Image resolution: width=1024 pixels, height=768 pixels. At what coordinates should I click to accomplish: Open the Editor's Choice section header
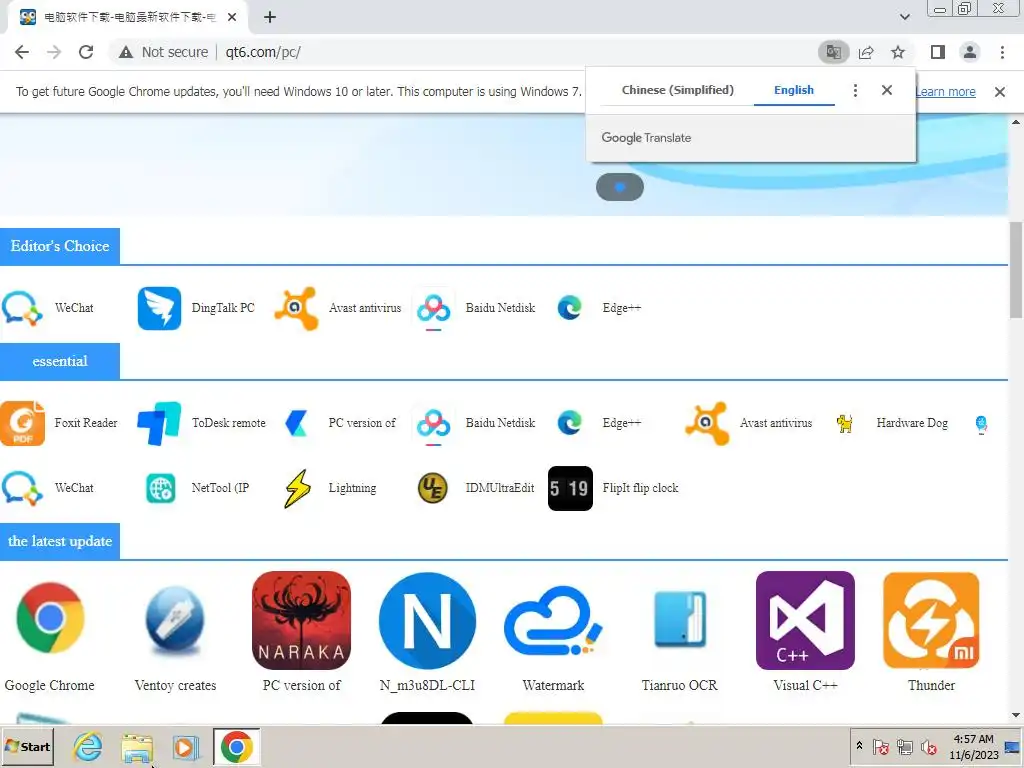click(x=60, y=246)
